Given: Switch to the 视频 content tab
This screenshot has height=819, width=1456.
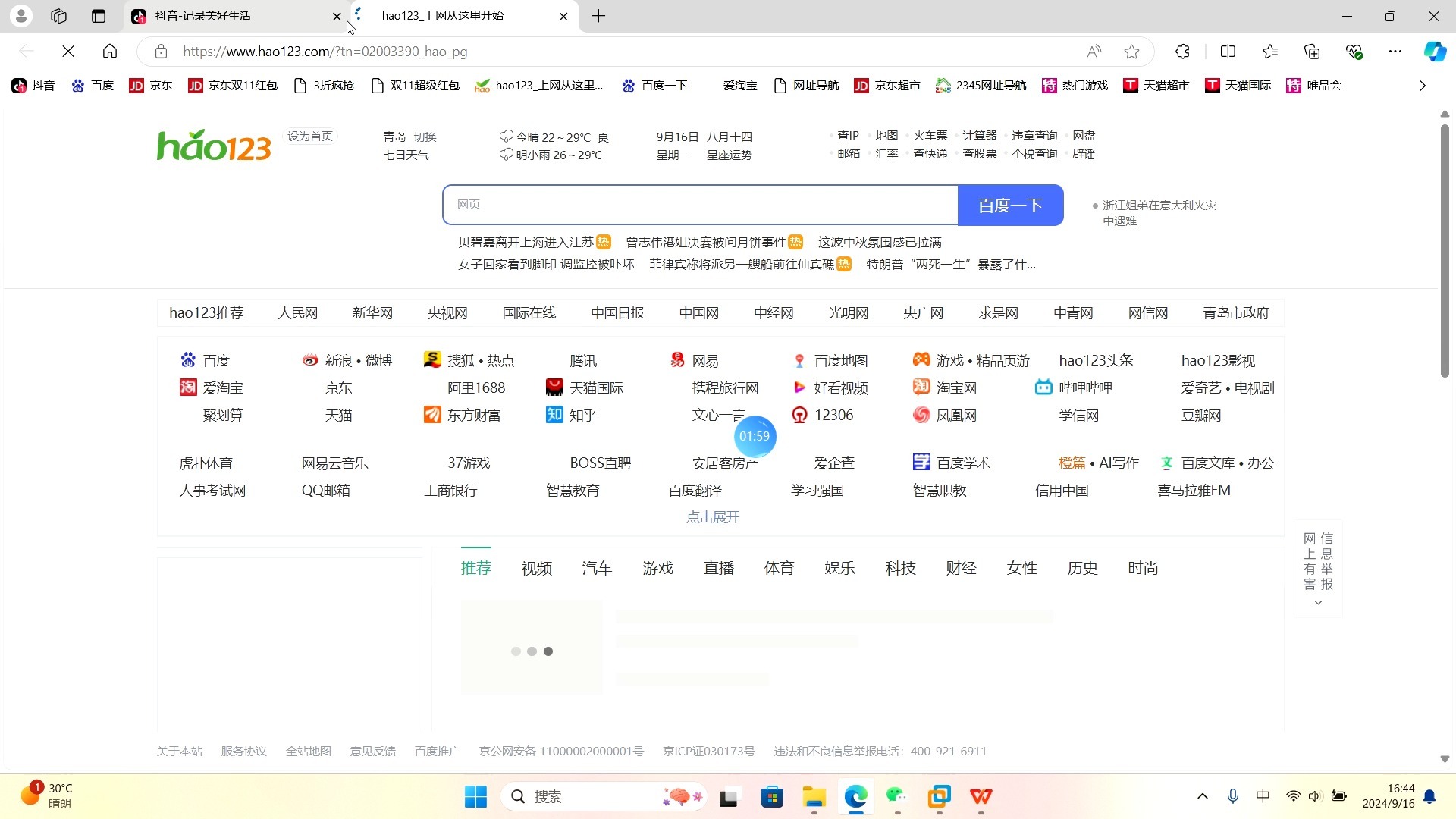Looking at the screenshot, I should tap(537, 569).
